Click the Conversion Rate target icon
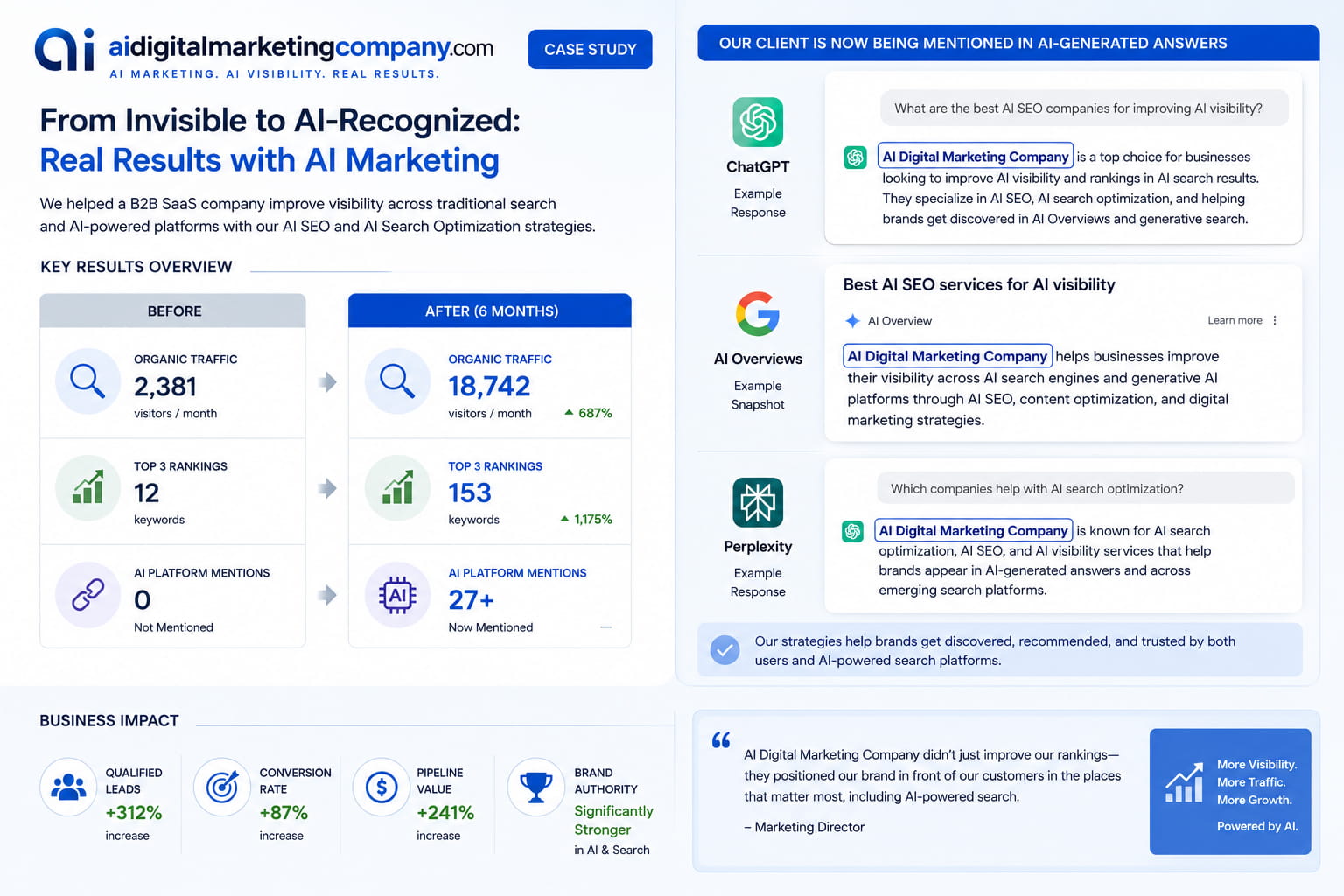The height and width of the screenshot is (896, 1344). [x=222, y=787]
